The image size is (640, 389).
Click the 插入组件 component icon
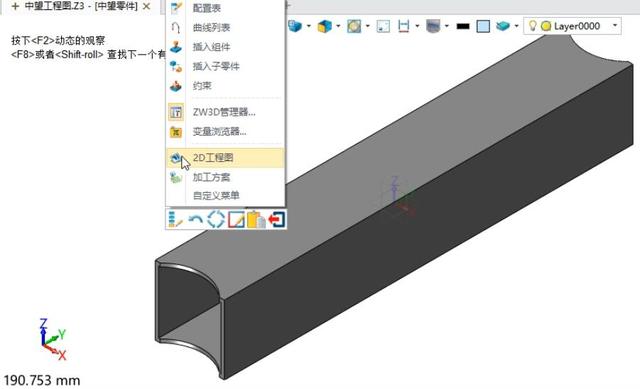176,47
